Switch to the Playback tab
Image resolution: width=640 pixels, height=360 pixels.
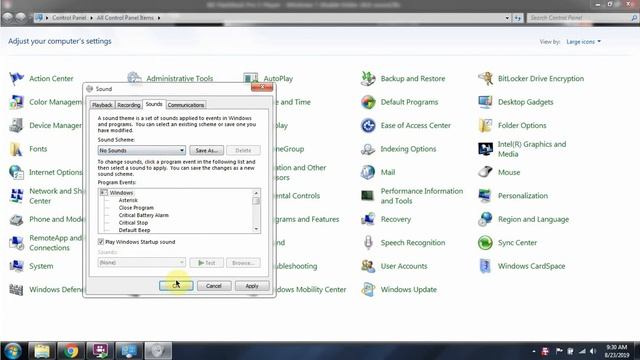[x=102, y=105]
